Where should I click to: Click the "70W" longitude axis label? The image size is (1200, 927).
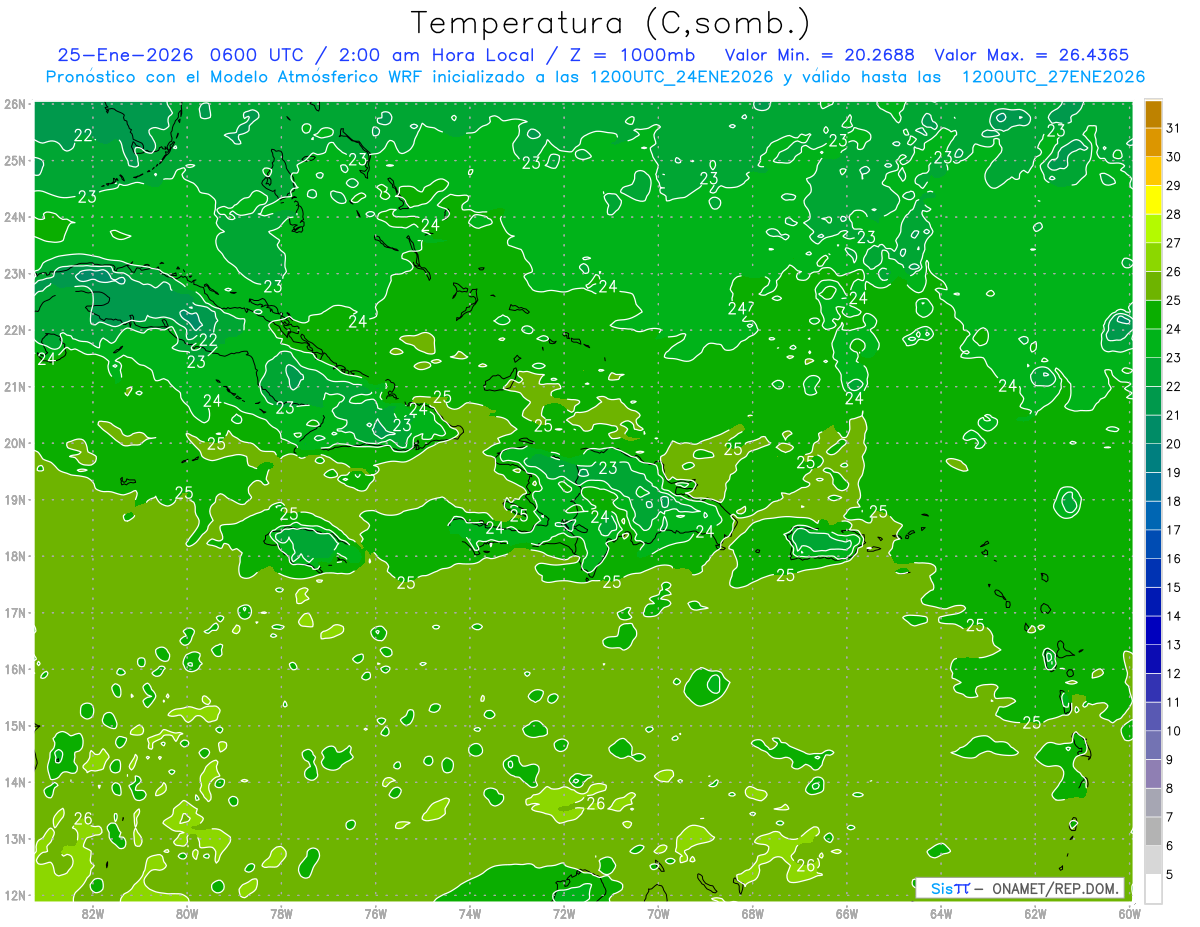[x=658, y=913]
